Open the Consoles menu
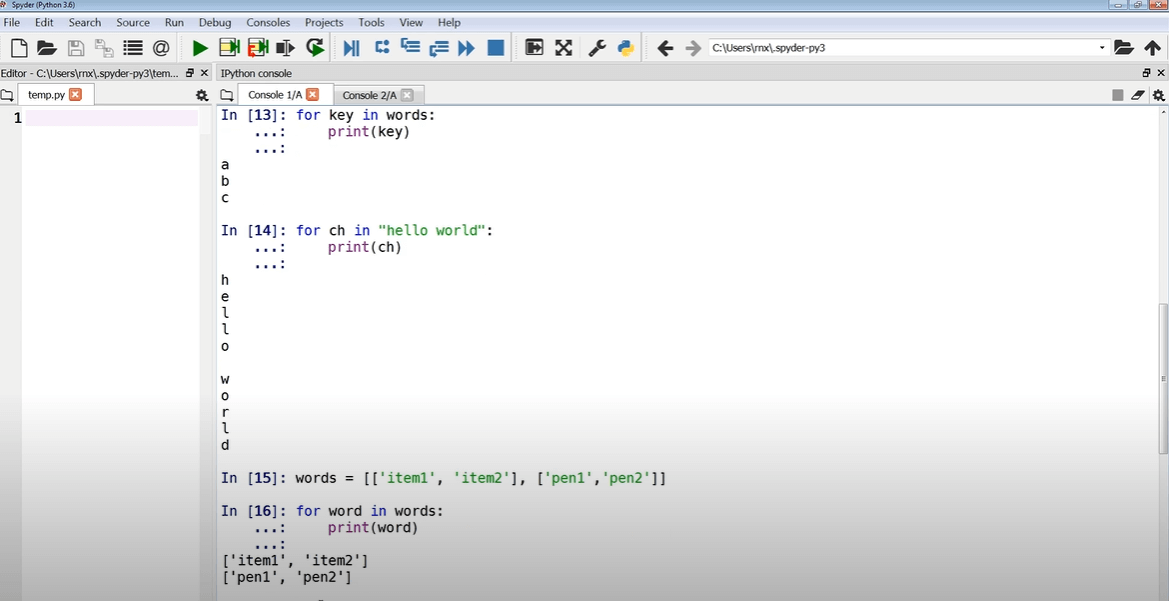Image resolution: width=1169 pixels, height=601 pixels. click(x=268, y=22)
